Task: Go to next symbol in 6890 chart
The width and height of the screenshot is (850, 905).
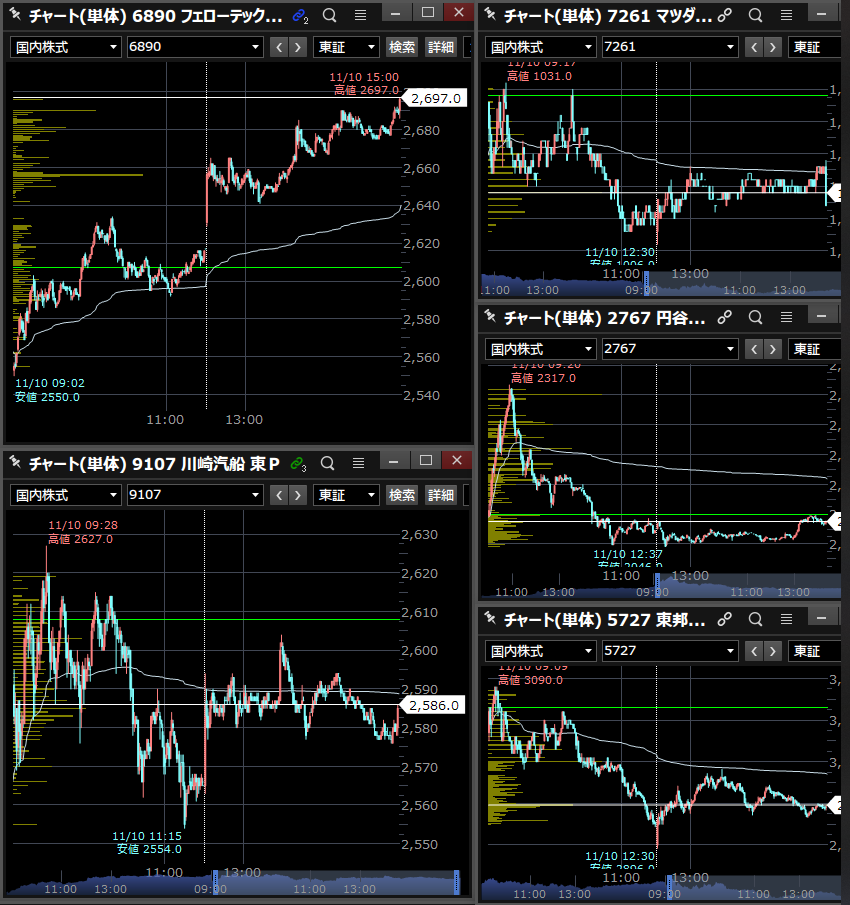Action: point(298,47)
